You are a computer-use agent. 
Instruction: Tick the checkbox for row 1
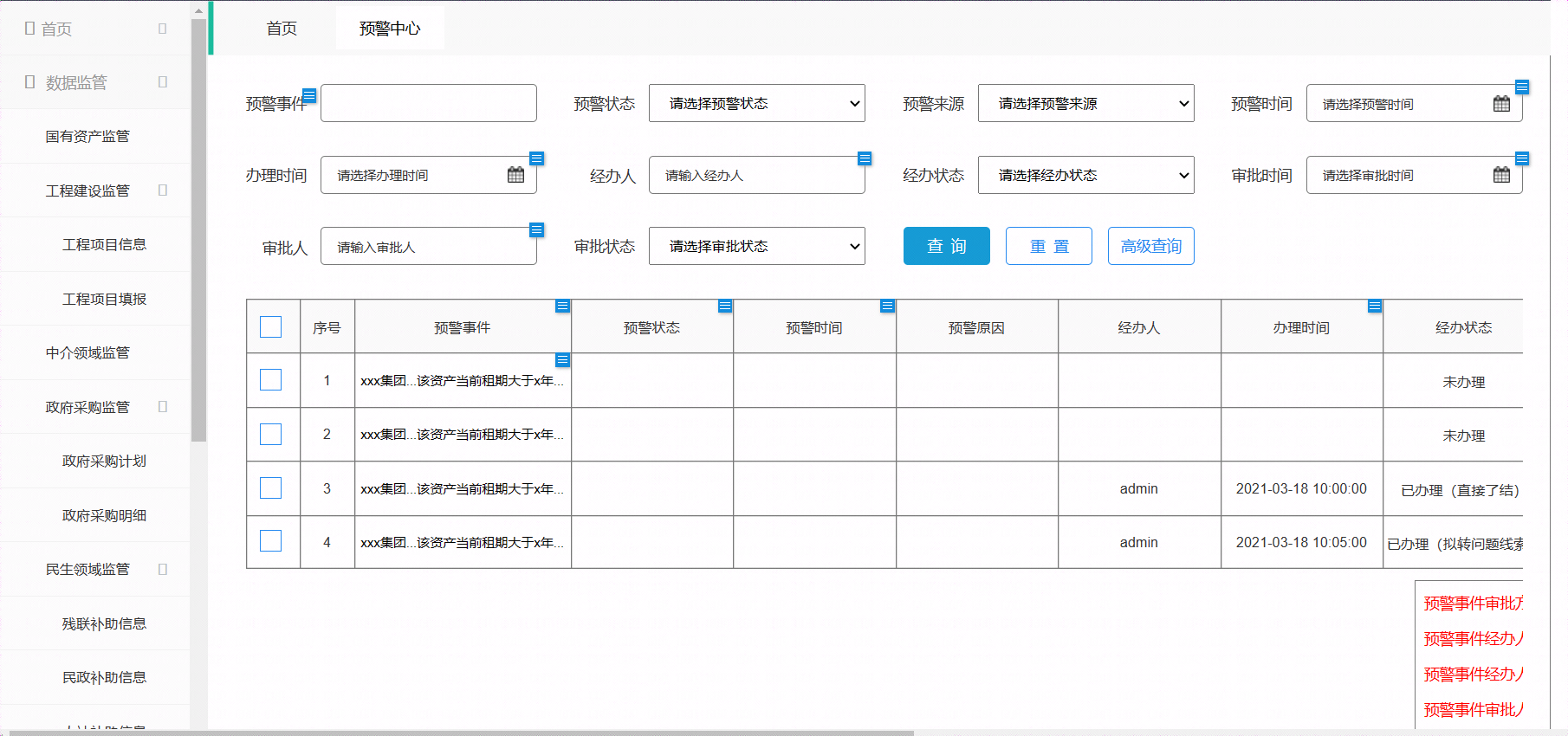pos(271,380)
